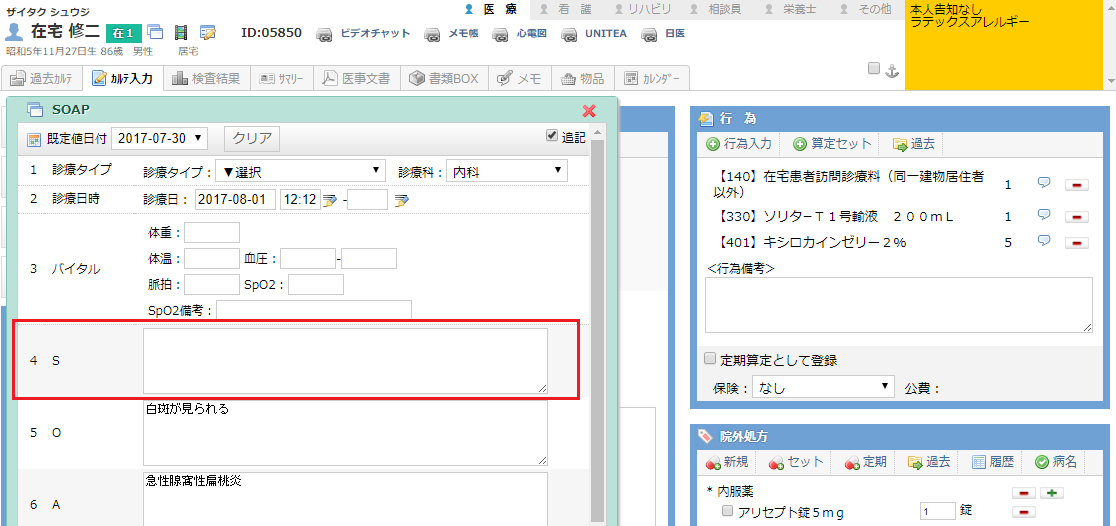Click the comment bubble for 【140】在宅患者訪問診療料
Image resolution: width=1116 pixels, height=526 pixels.
[x=1044, y=184]
